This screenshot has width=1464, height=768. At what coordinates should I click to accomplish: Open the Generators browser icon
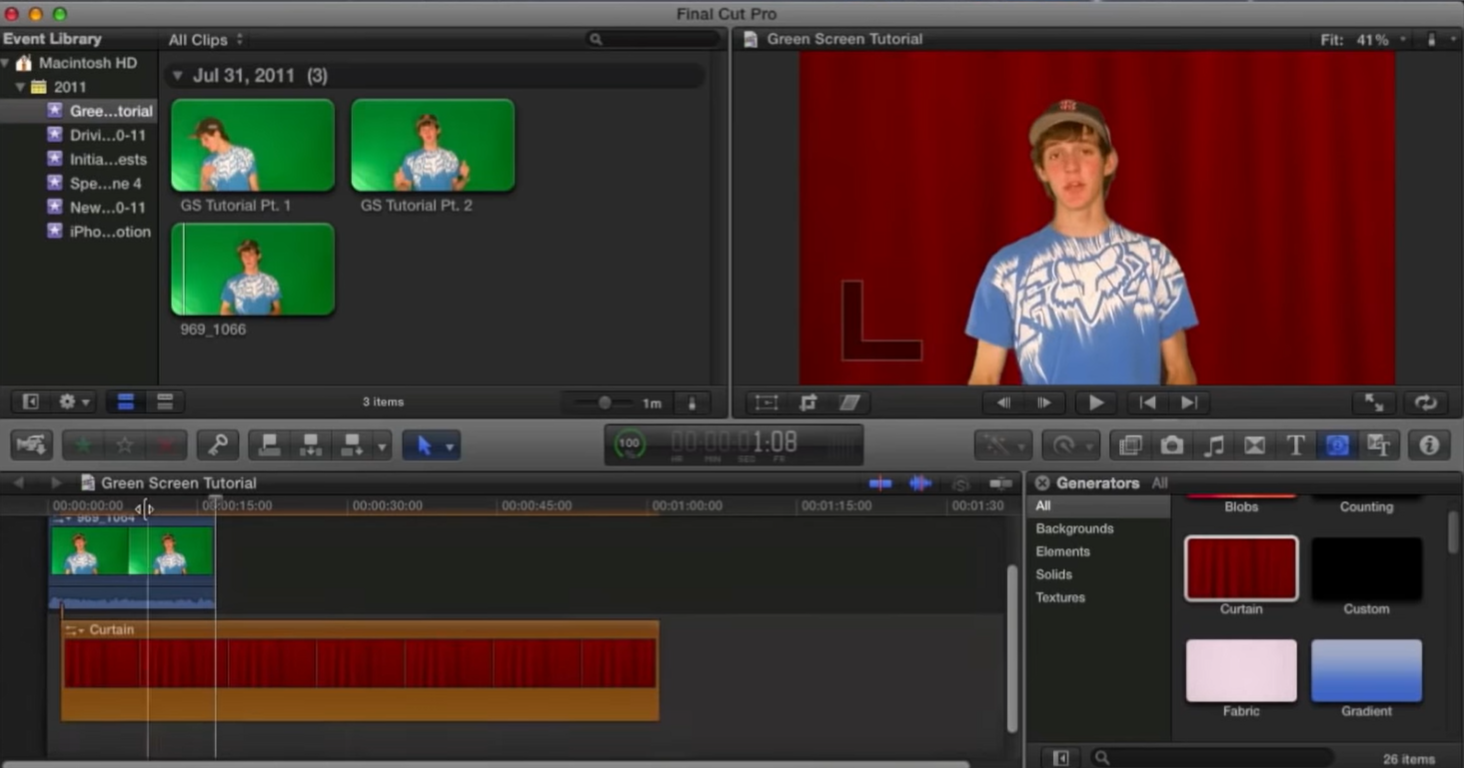point(1336,446)
